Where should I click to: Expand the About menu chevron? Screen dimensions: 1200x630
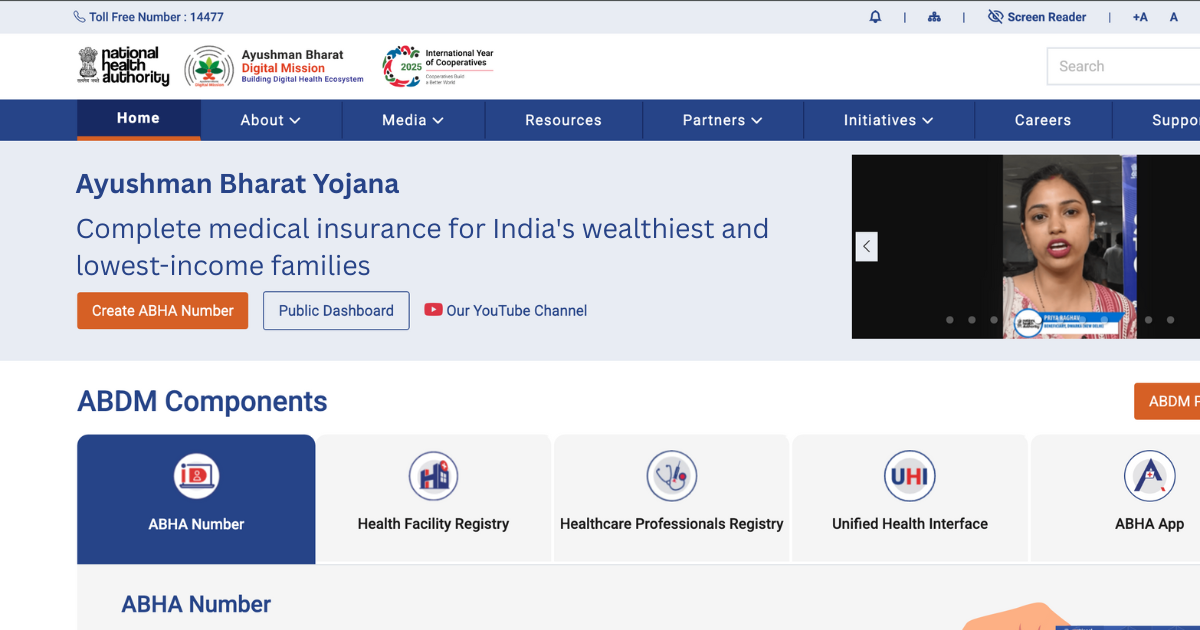click(x=295, y=121)
